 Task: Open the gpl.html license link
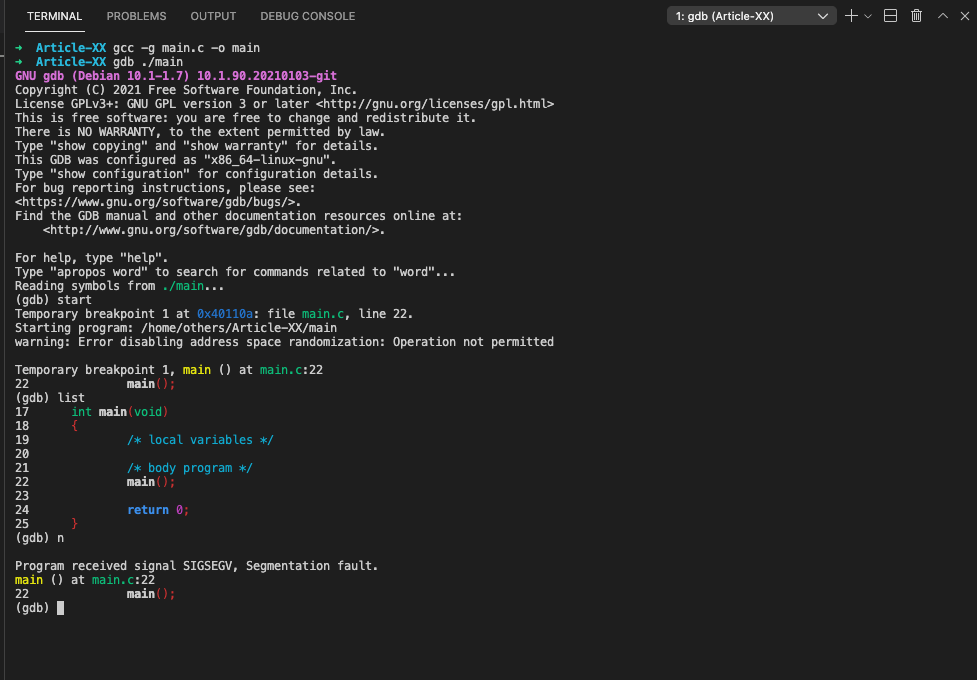(x=435, y=104)
